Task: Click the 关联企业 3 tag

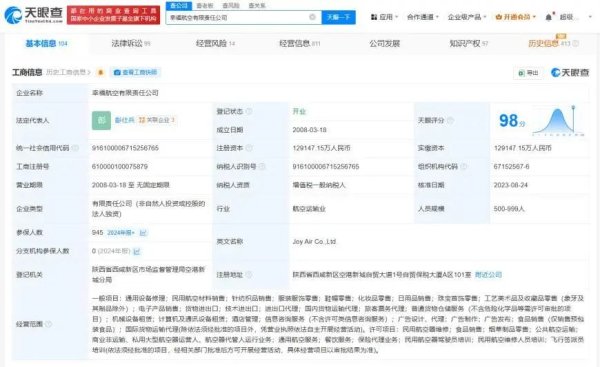Action: tap(157, 120)
